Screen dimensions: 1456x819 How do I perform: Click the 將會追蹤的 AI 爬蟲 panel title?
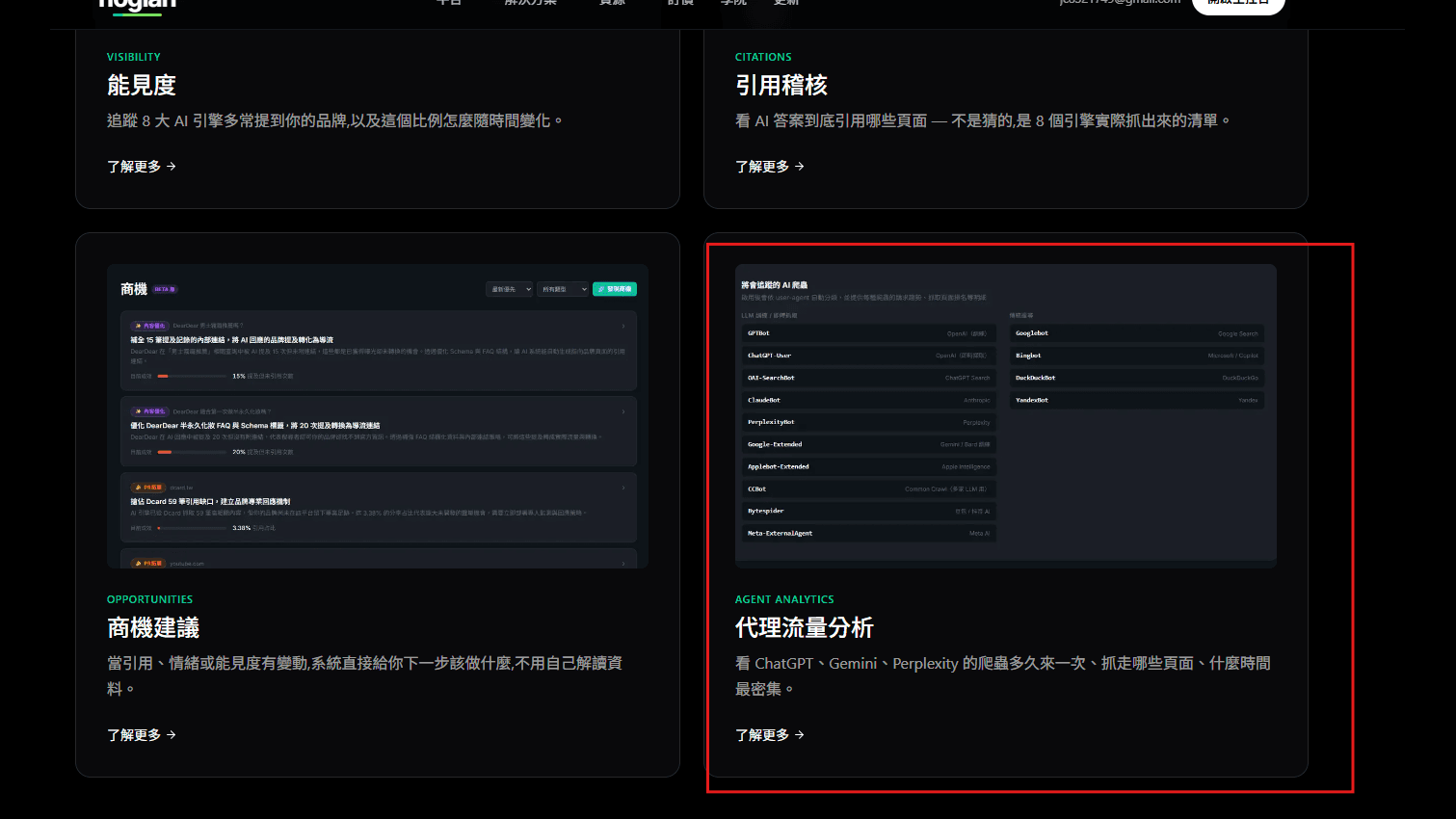pyautogui.click(x=775, y=285)
